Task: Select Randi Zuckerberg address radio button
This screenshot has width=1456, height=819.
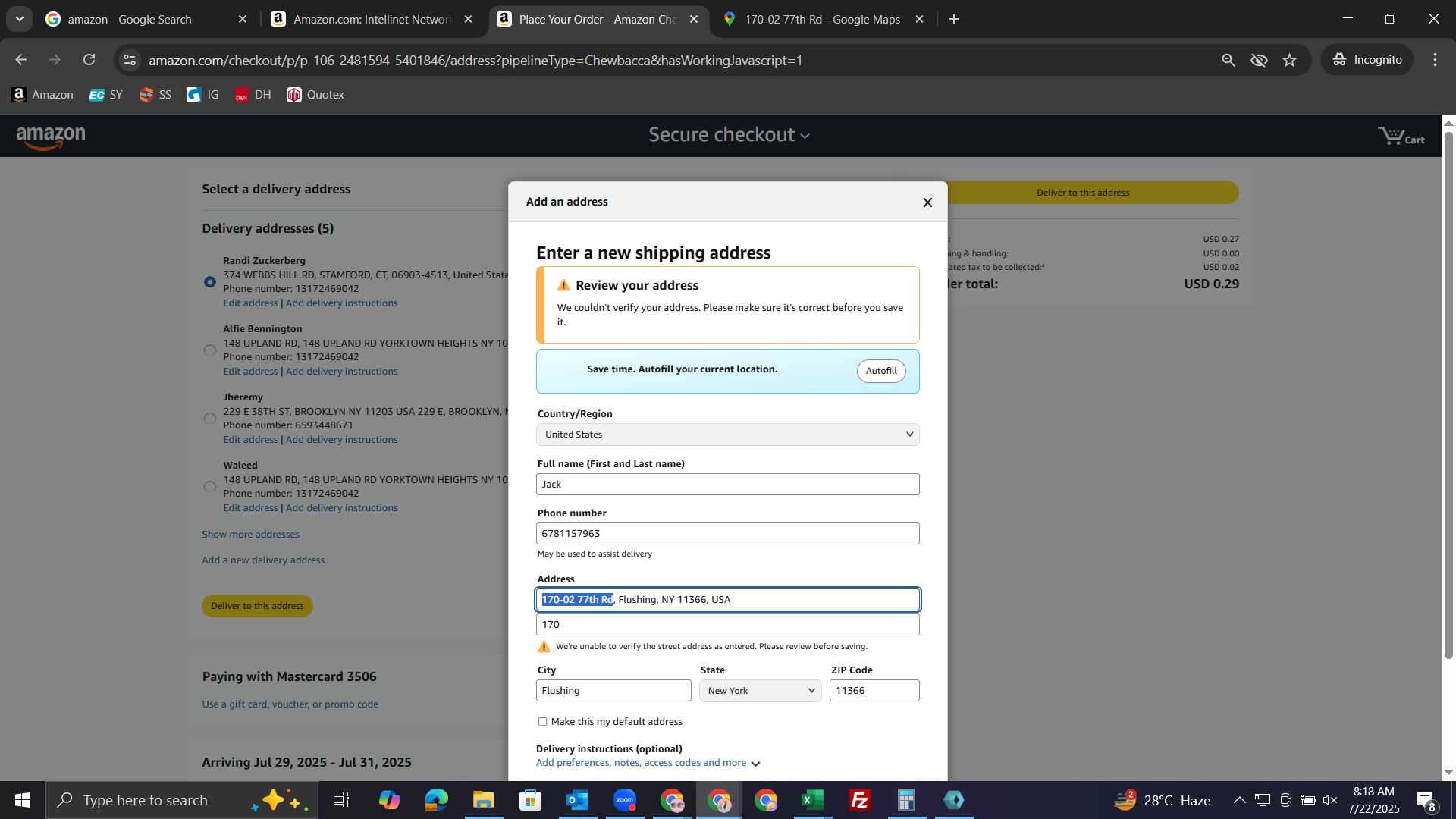Action: pyautogui.click(x=210, y=282)
